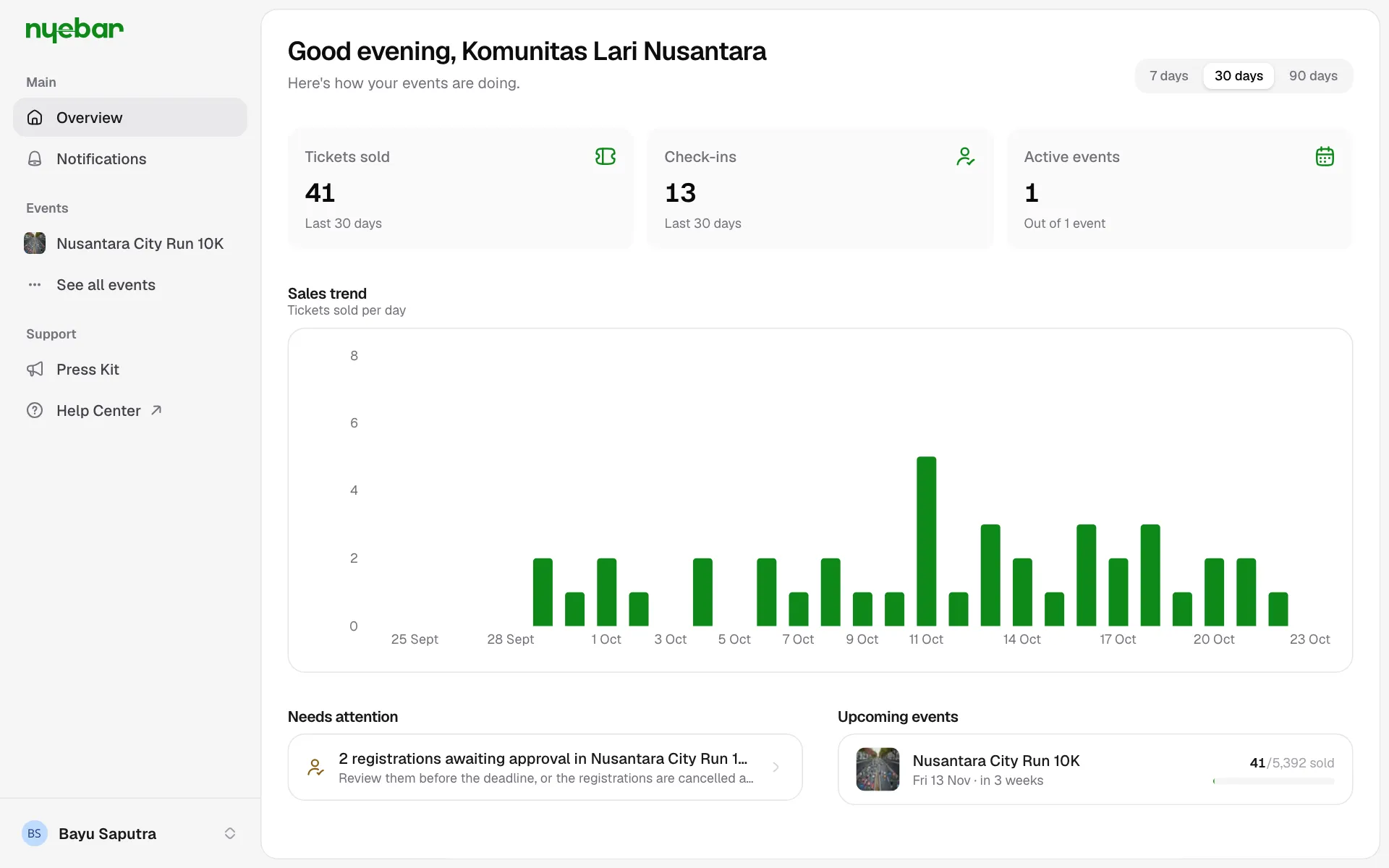Select the 30 days range
Screen dimensions: 1389x868
(x=1239, y=76)
